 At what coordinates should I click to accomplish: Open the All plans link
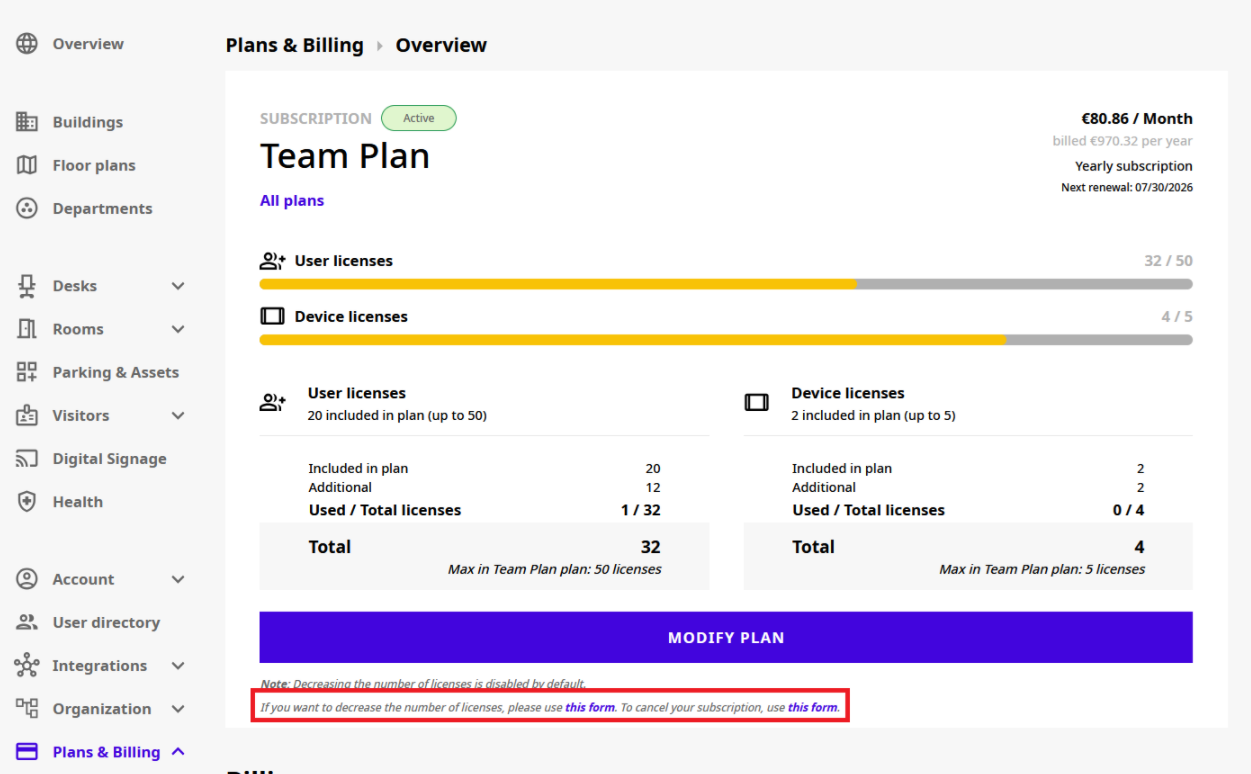coord(292,200)
